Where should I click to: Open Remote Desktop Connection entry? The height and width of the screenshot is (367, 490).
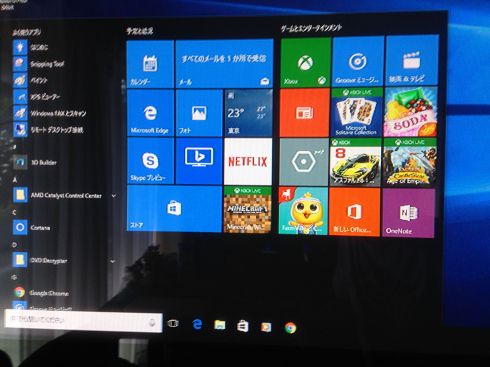(x=48, y=130)
